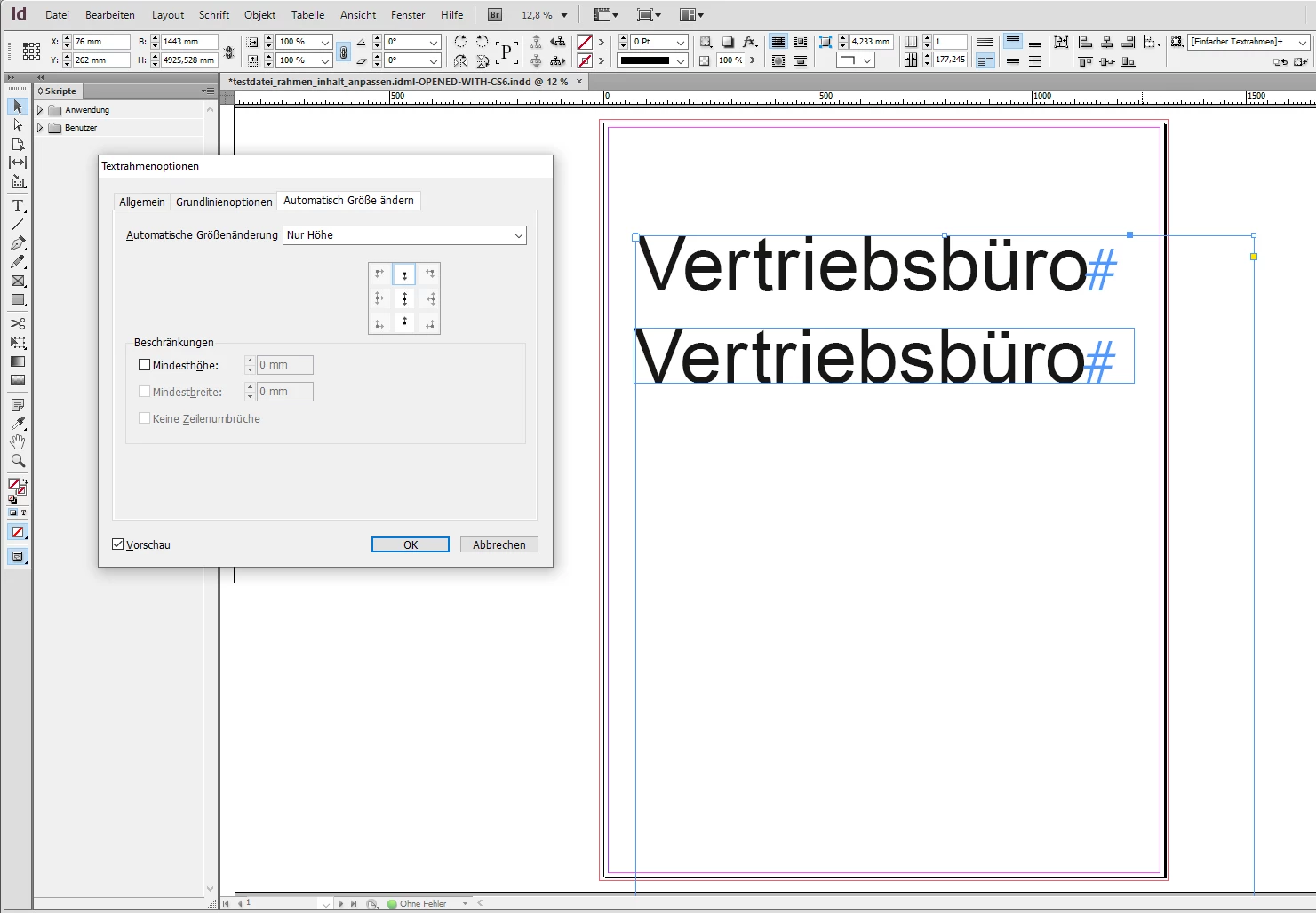
Task: Click the stroke color swatch in control panel
Action: pos(585,60)
